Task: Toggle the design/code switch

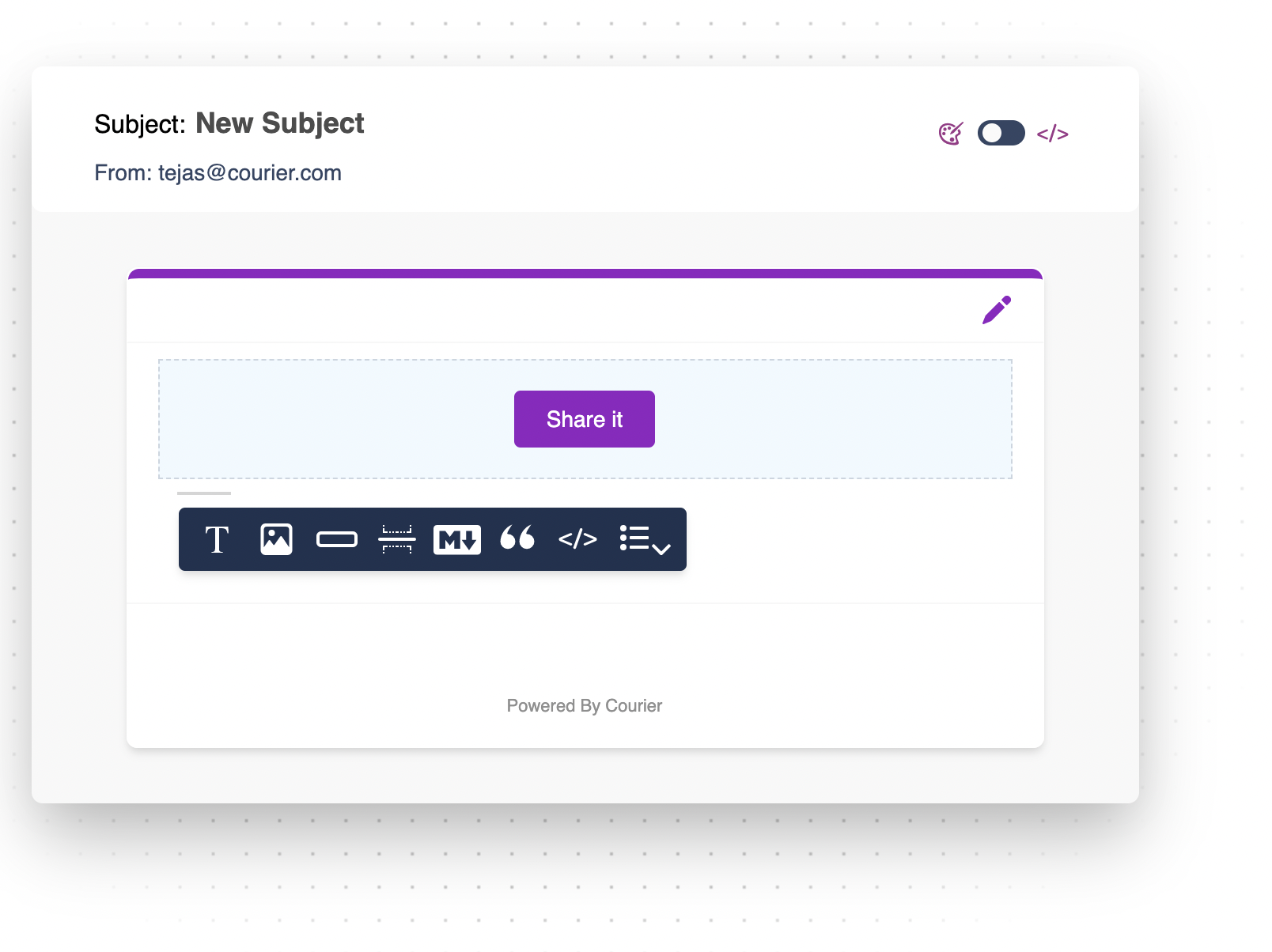Action: click(1001, 133)
